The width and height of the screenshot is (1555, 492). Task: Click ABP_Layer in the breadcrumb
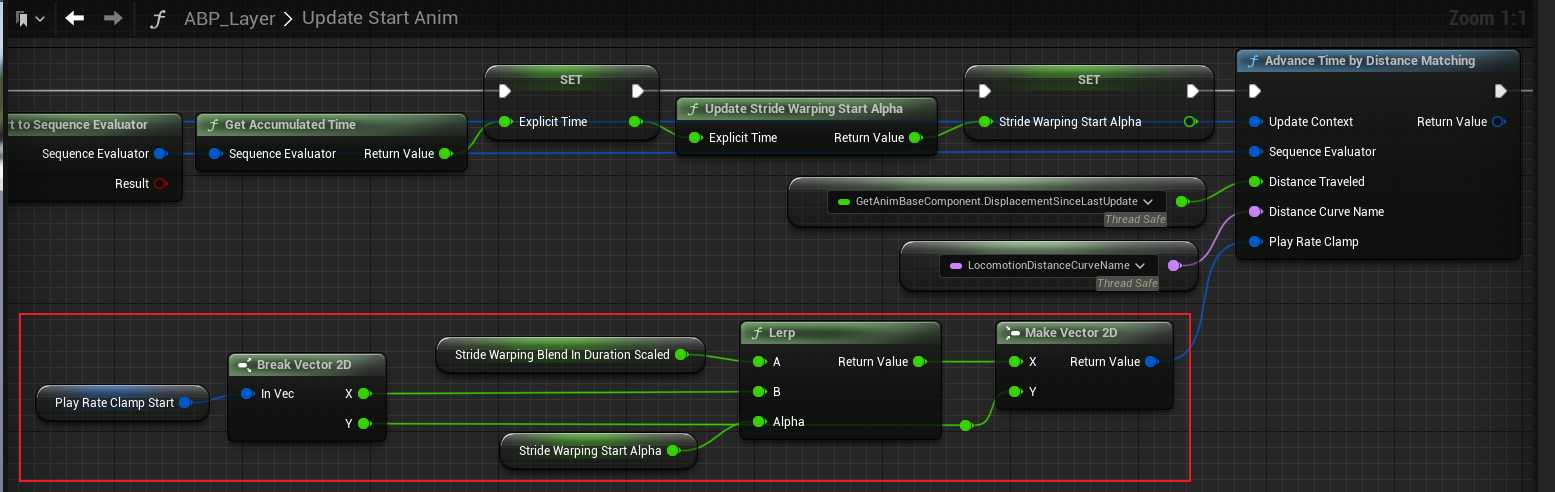click(x=229, y=19)
